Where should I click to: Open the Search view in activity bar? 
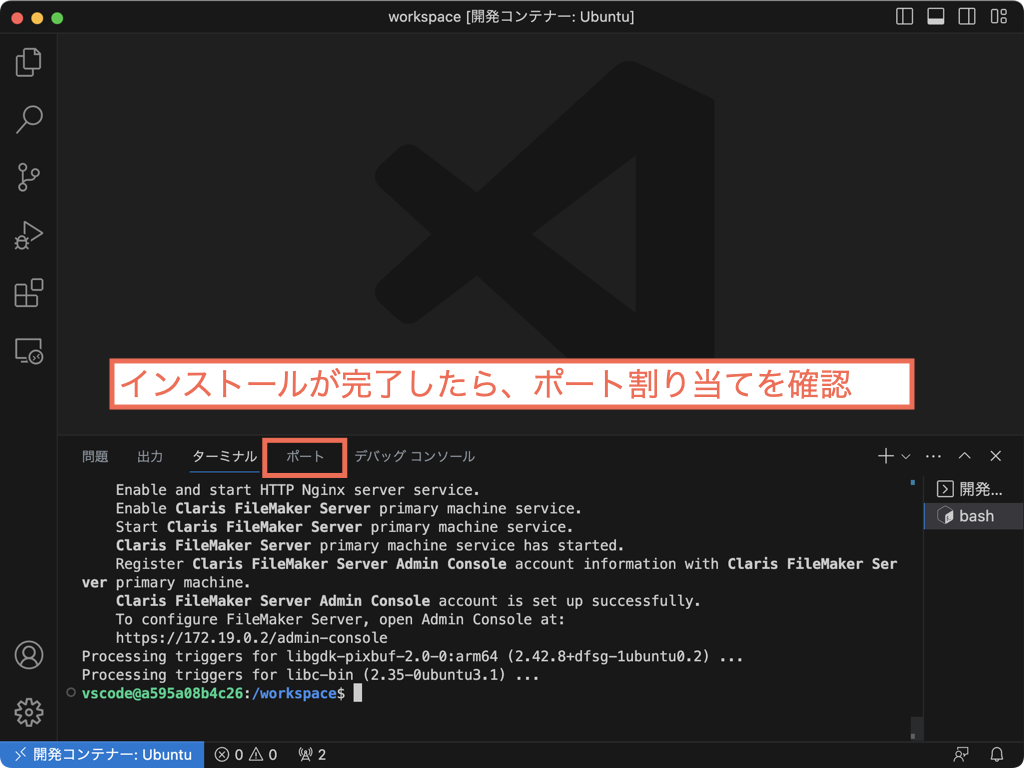coord(29,120)
